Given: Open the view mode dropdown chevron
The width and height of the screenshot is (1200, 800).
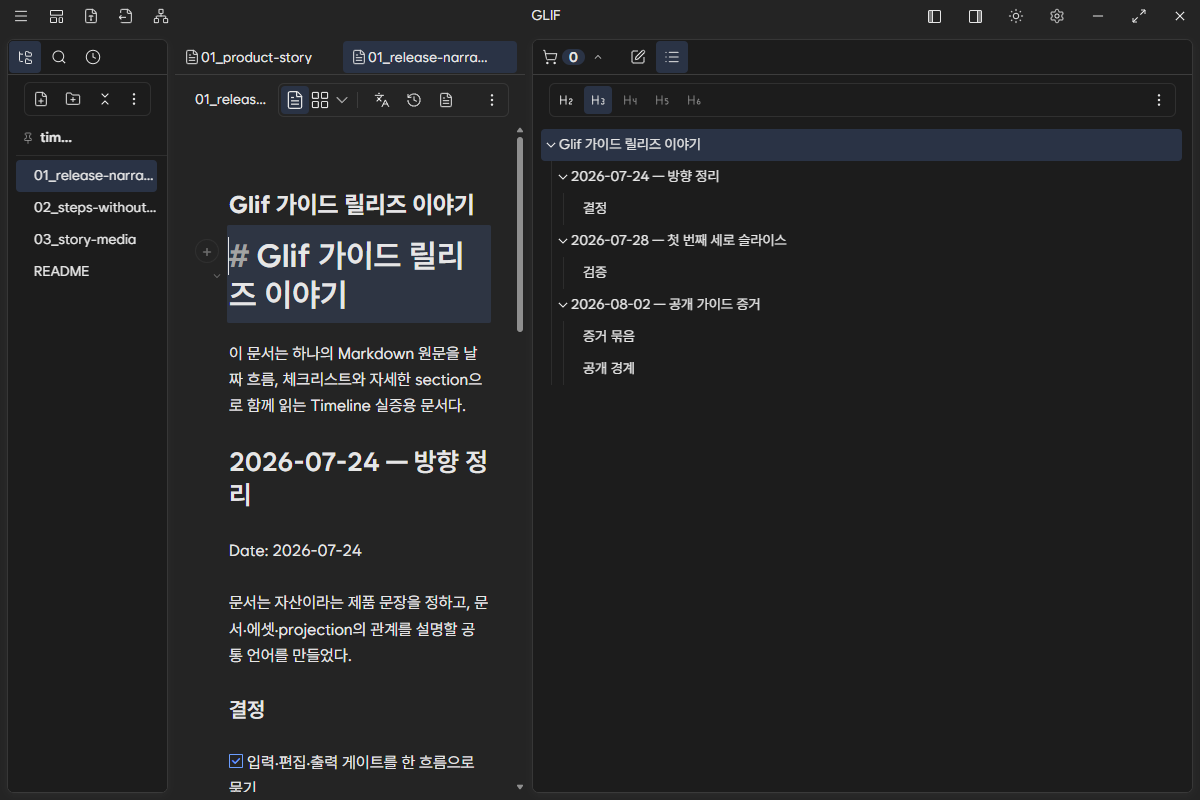Looking at the screenshot, I should [342, 100].
